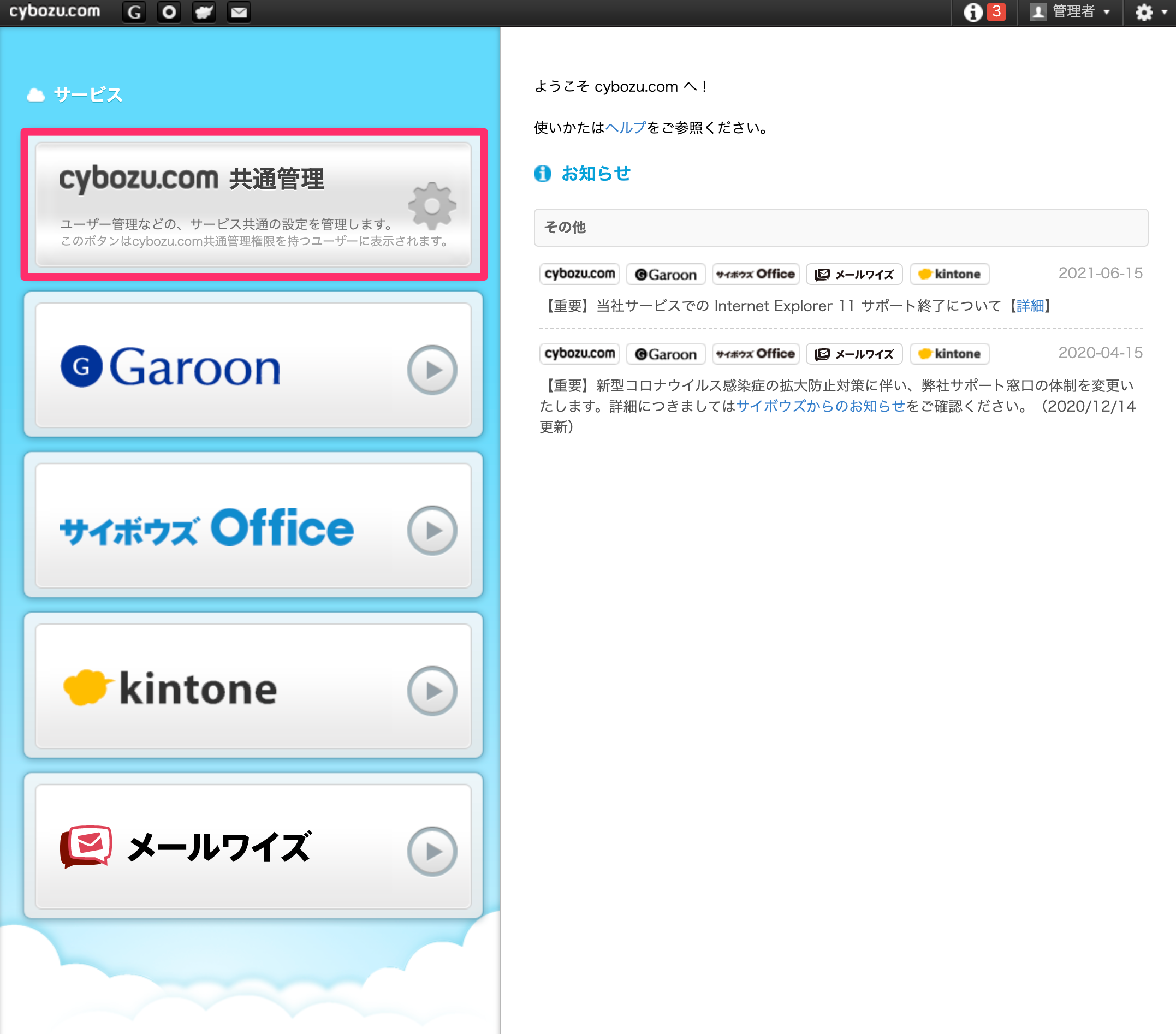1176x1034 pixels.
Task: Click the 新型コロナウイルス notice text
Action: (838, 406)
